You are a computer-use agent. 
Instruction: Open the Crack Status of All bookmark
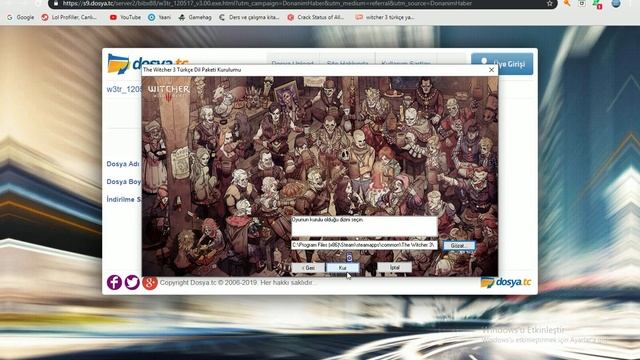click(x=316, y=18)
